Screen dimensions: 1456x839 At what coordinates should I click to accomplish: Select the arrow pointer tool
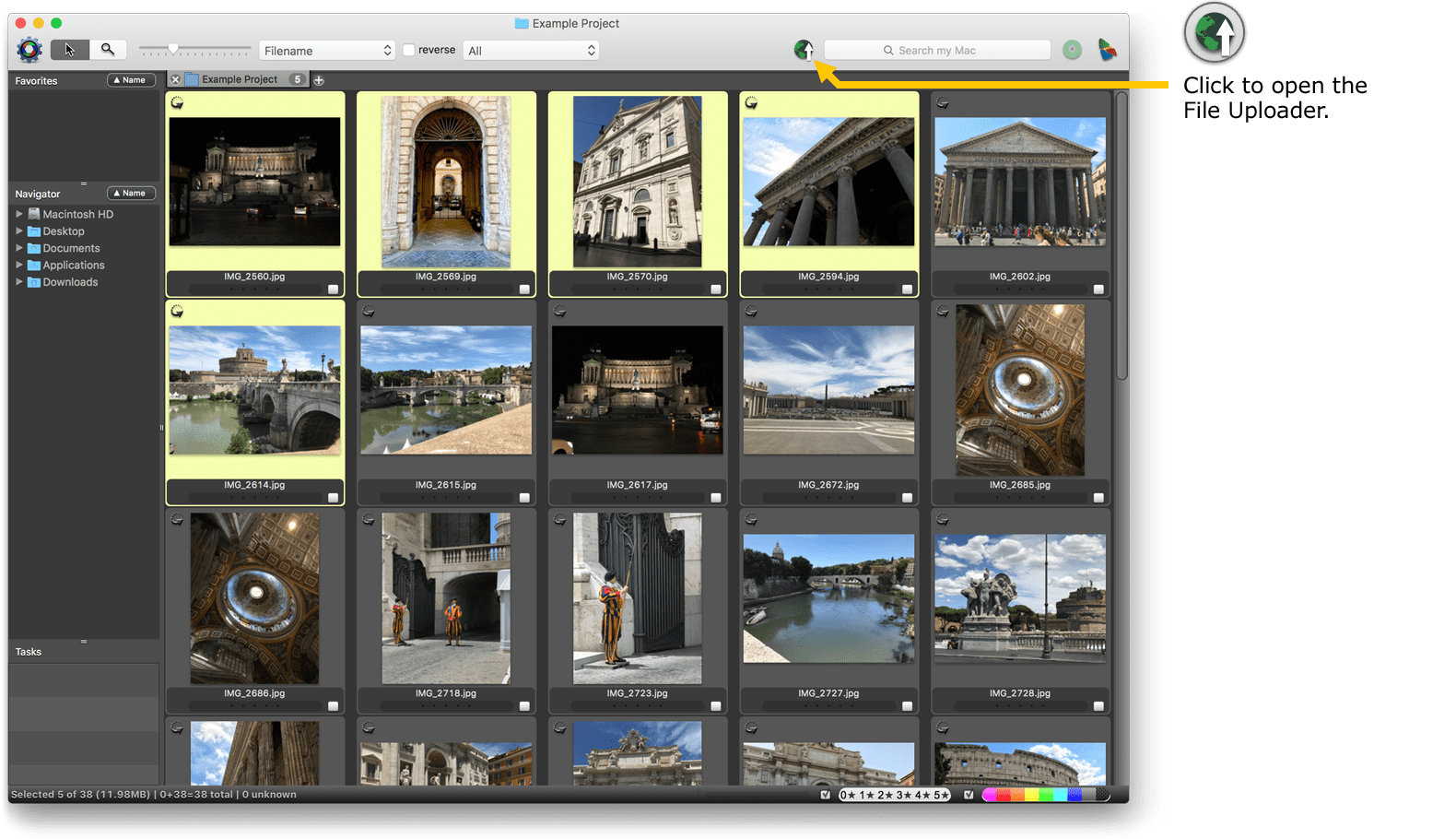coord(70,50)
